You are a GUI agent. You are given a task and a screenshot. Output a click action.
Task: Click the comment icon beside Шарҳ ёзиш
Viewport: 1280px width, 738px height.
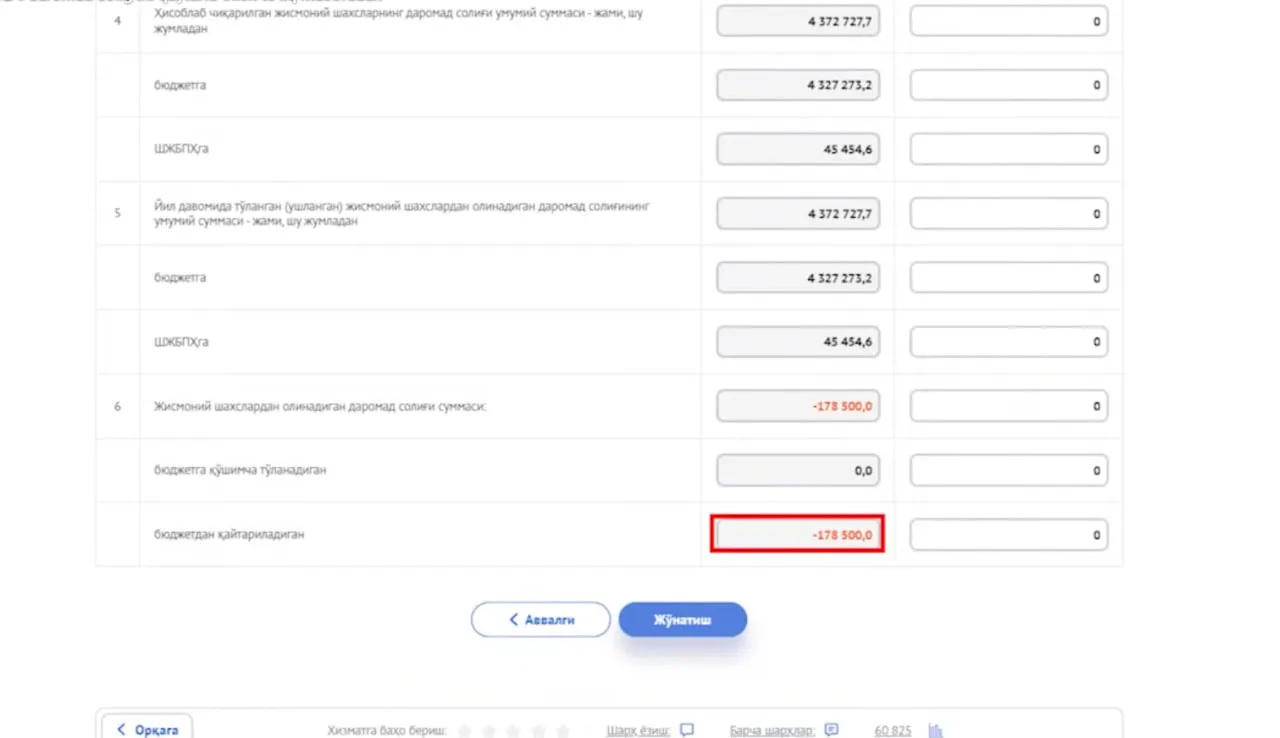coord(687,730)
